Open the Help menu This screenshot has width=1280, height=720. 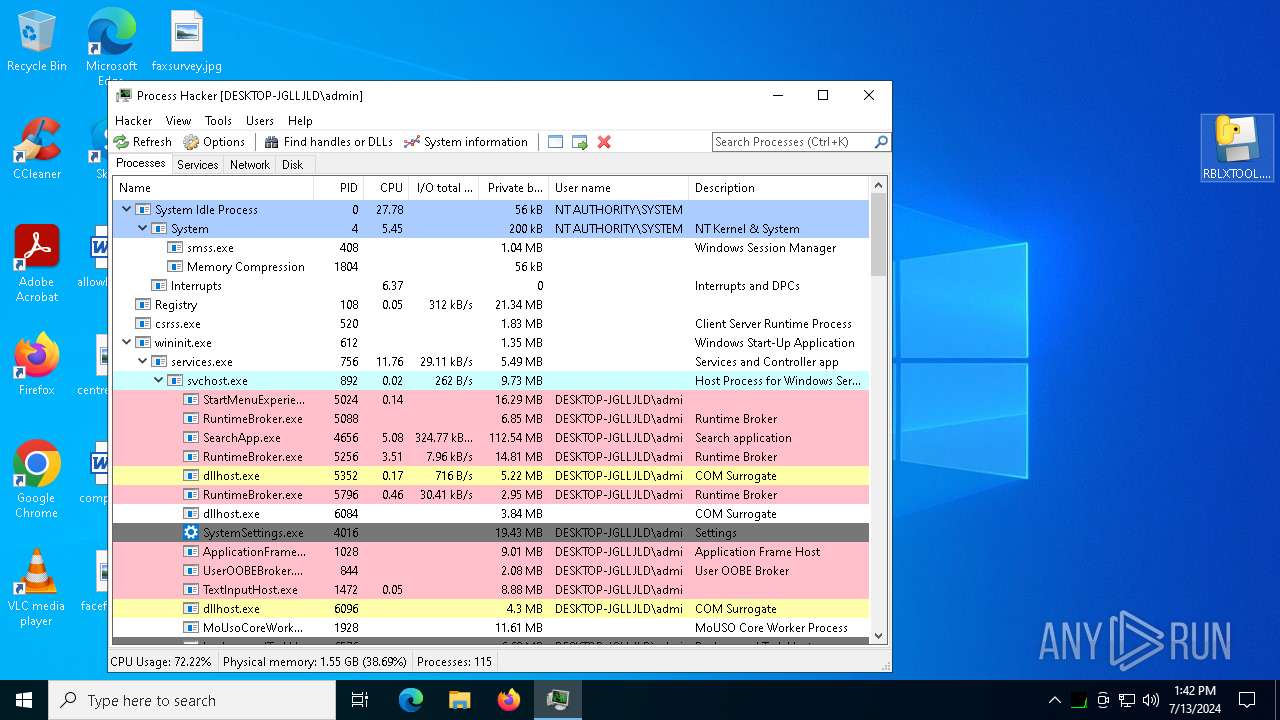tap(300, 120)
